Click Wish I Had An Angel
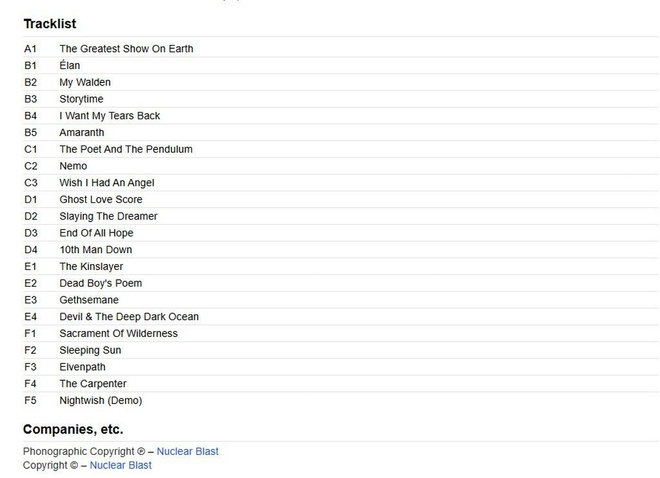Image resolution: width=660 pixels, height=478 pixels. tap(107, 183)
